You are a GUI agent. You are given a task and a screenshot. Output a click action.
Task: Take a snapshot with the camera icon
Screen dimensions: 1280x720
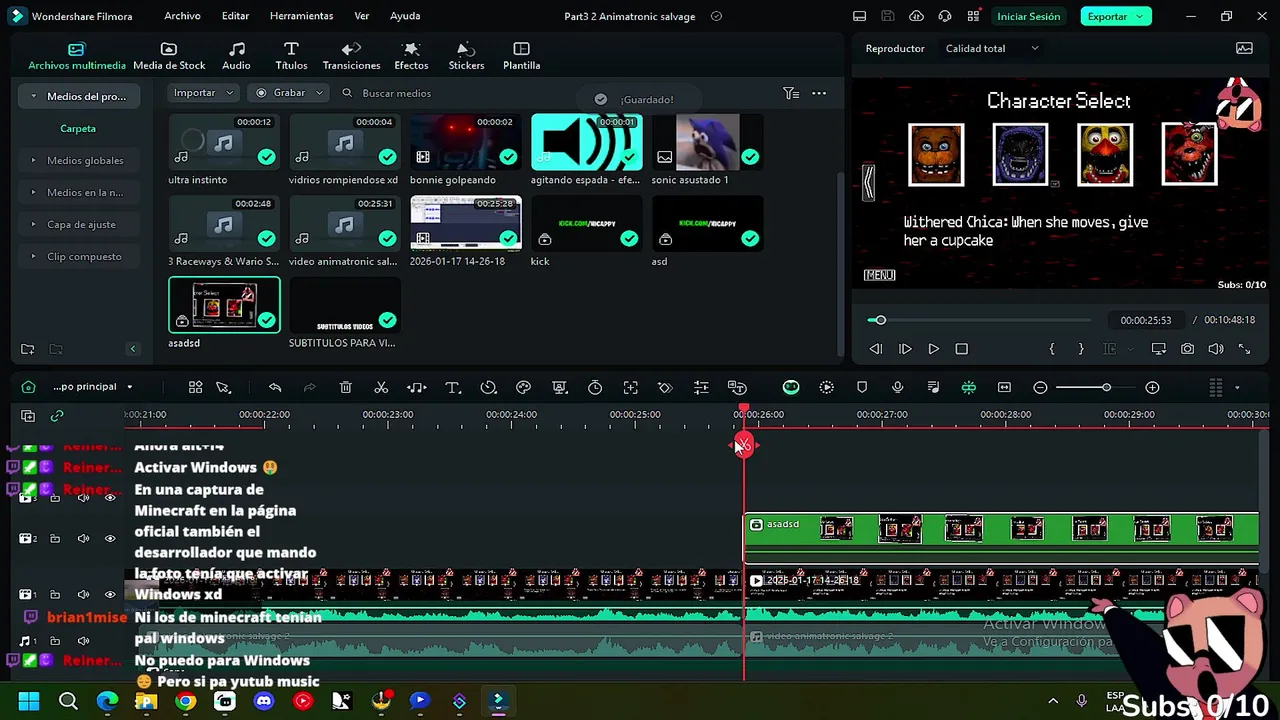[1187, 349]
